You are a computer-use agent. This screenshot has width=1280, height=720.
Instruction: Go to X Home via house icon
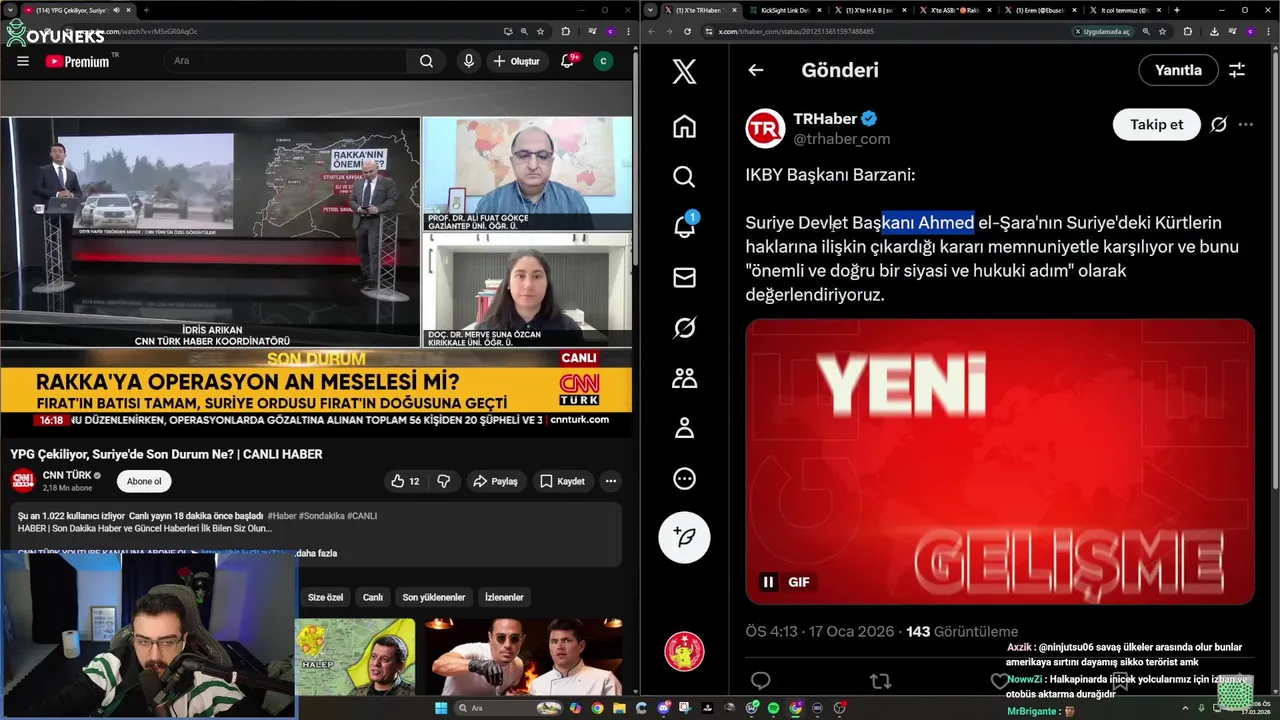click(x=684, y=126)
